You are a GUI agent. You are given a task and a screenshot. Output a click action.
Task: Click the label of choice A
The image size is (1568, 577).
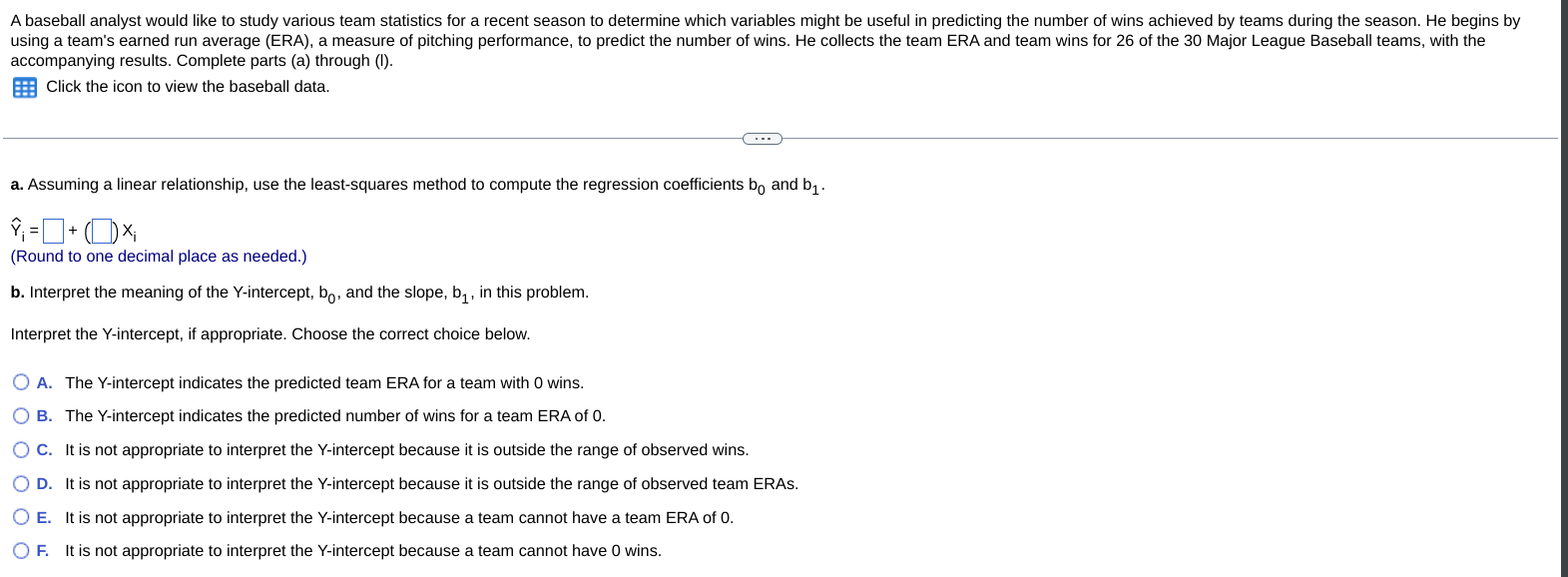[x=43, y=382]
